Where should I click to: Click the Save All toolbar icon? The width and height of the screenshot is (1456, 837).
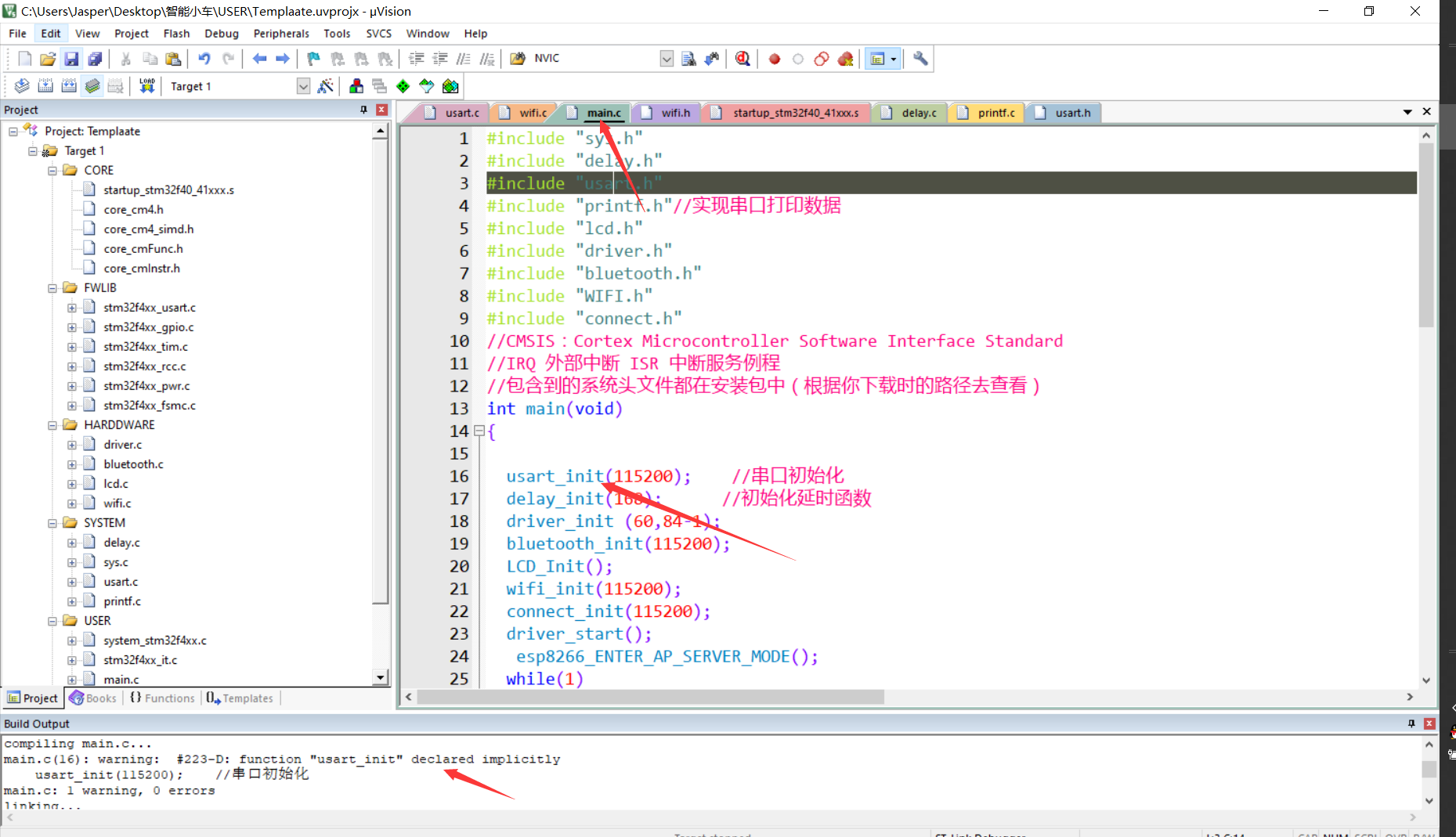[95, 59]
